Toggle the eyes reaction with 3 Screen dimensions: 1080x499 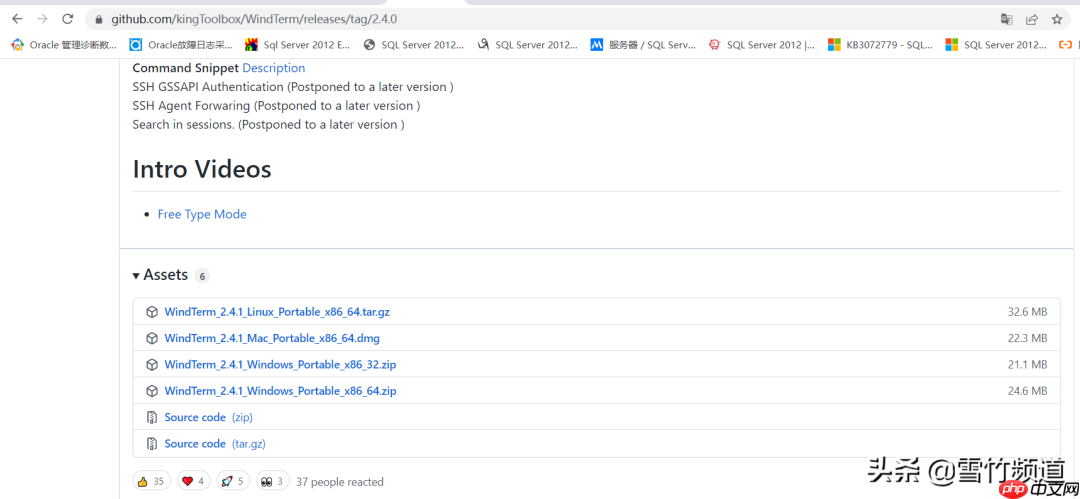pyautogui.click(x=273, y=481)
